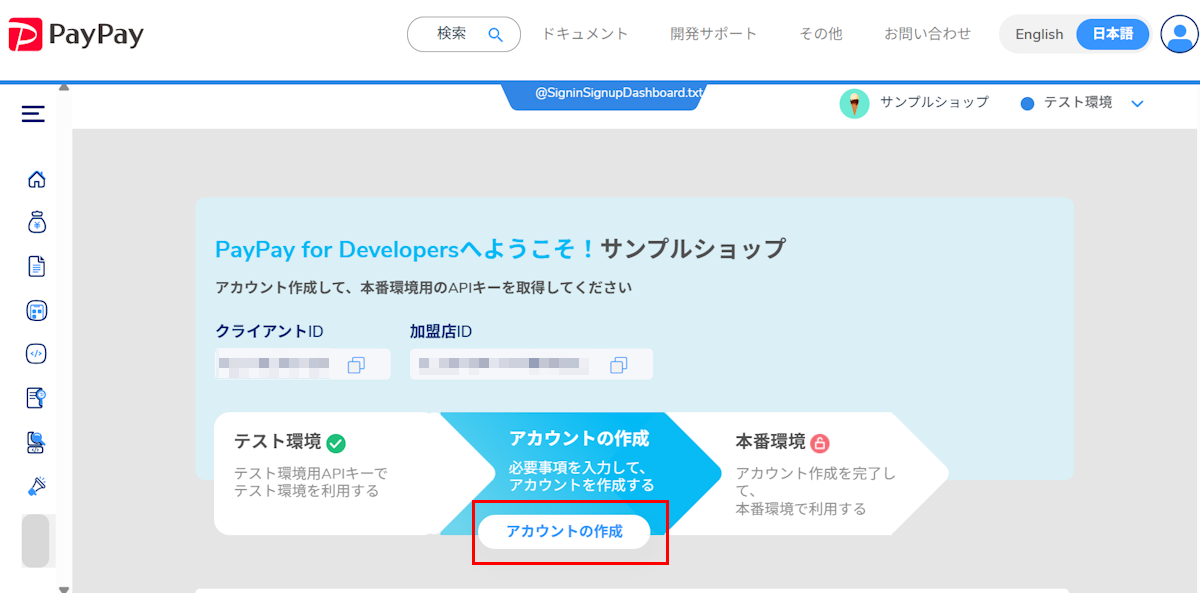Open the hamburger menu in the sidebar
The image size is (1200, 593).
[33, 114]
